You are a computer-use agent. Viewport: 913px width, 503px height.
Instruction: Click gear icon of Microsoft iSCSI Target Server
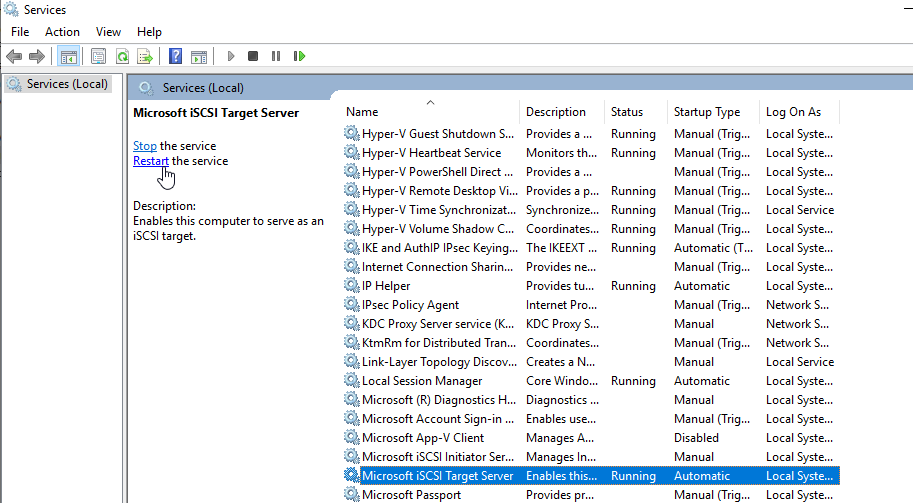click(x=352, y=475)
